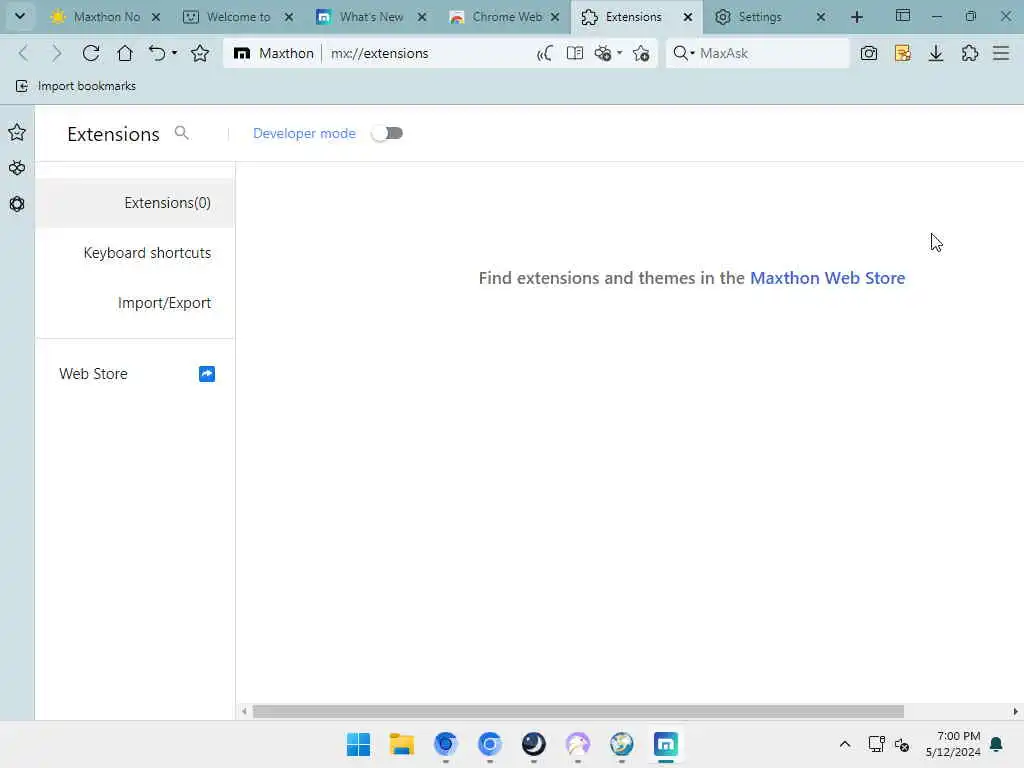Open Favorites star in left sidebar
The width and height of the screenshot is (1024, 768).
[17, 133]
